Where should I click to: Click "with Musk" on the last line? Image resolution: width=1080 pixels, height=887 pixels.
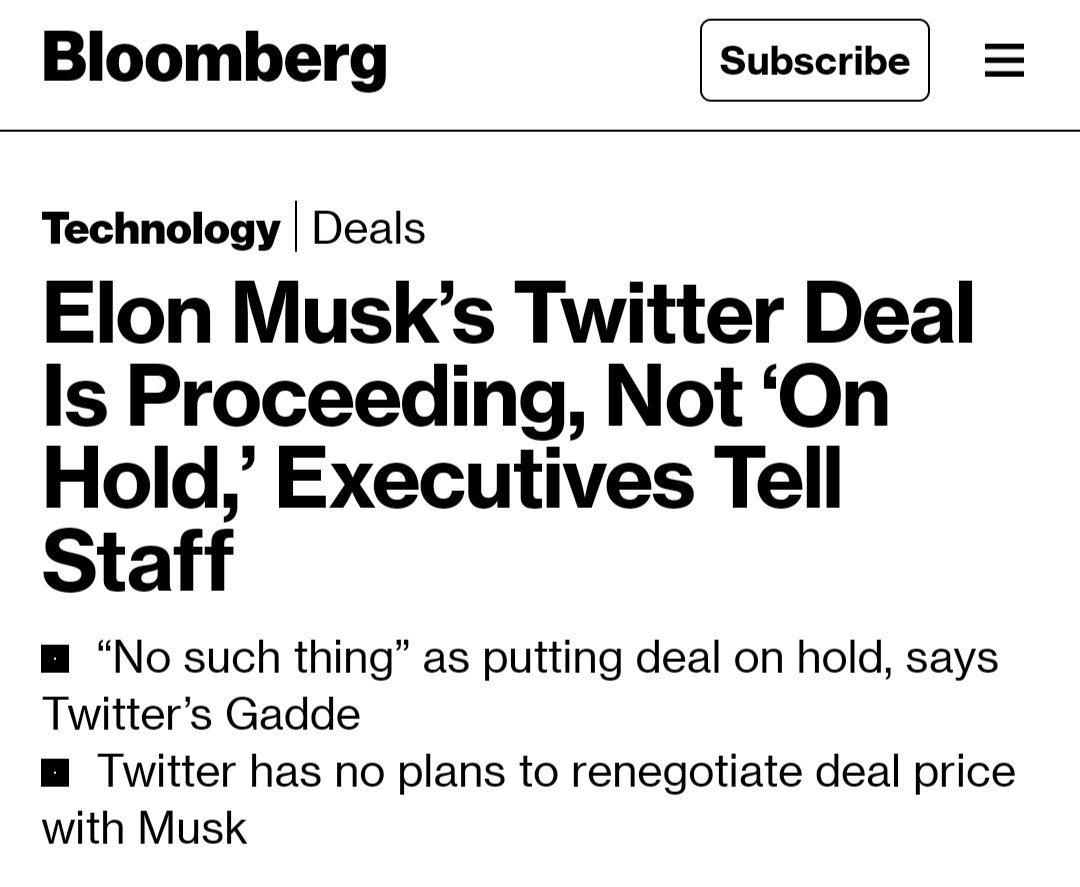coord(144,828)
